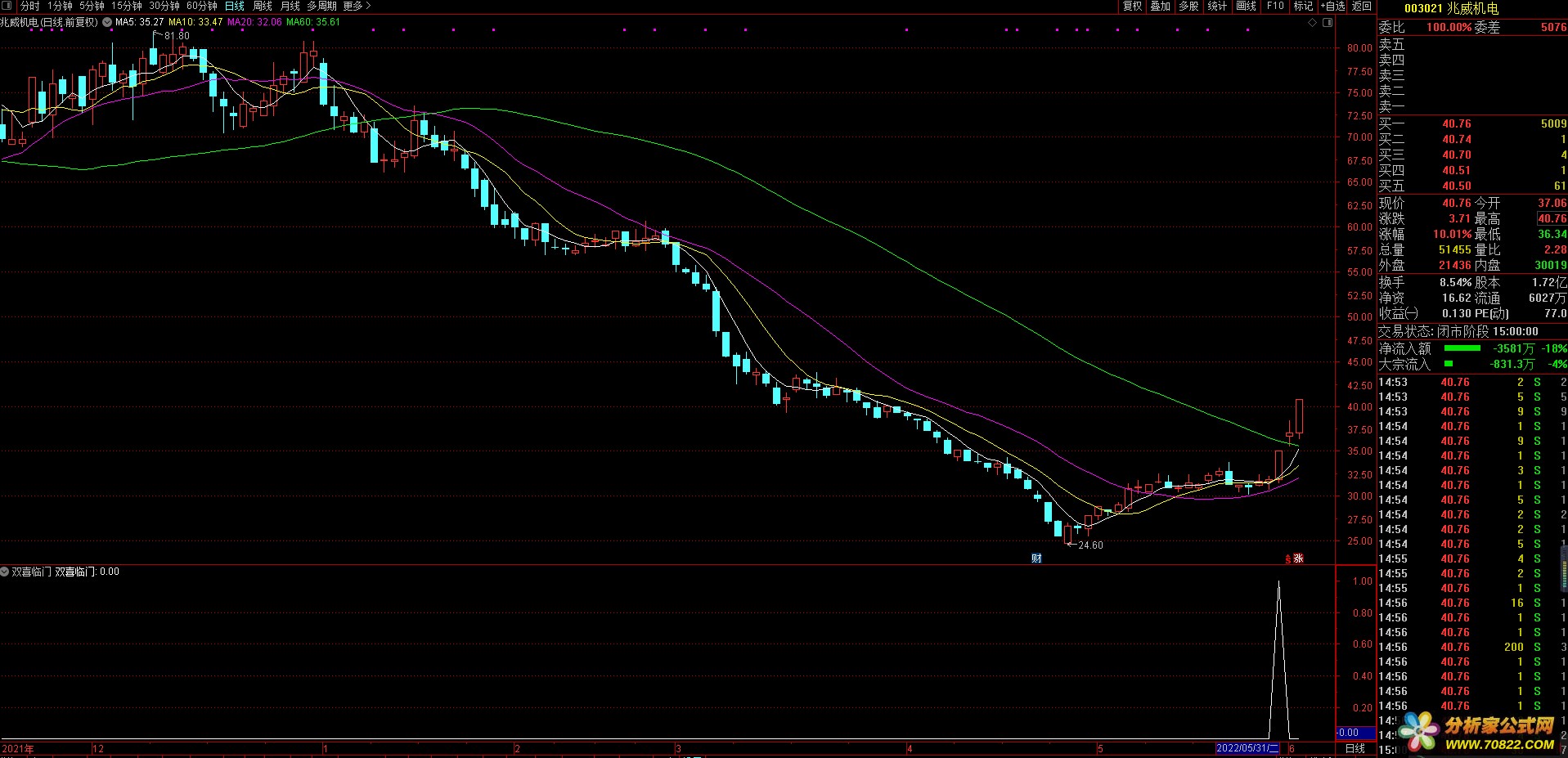Click the 24.60 low price annotation
1568x758 pixels.
tap(1090, 545)
